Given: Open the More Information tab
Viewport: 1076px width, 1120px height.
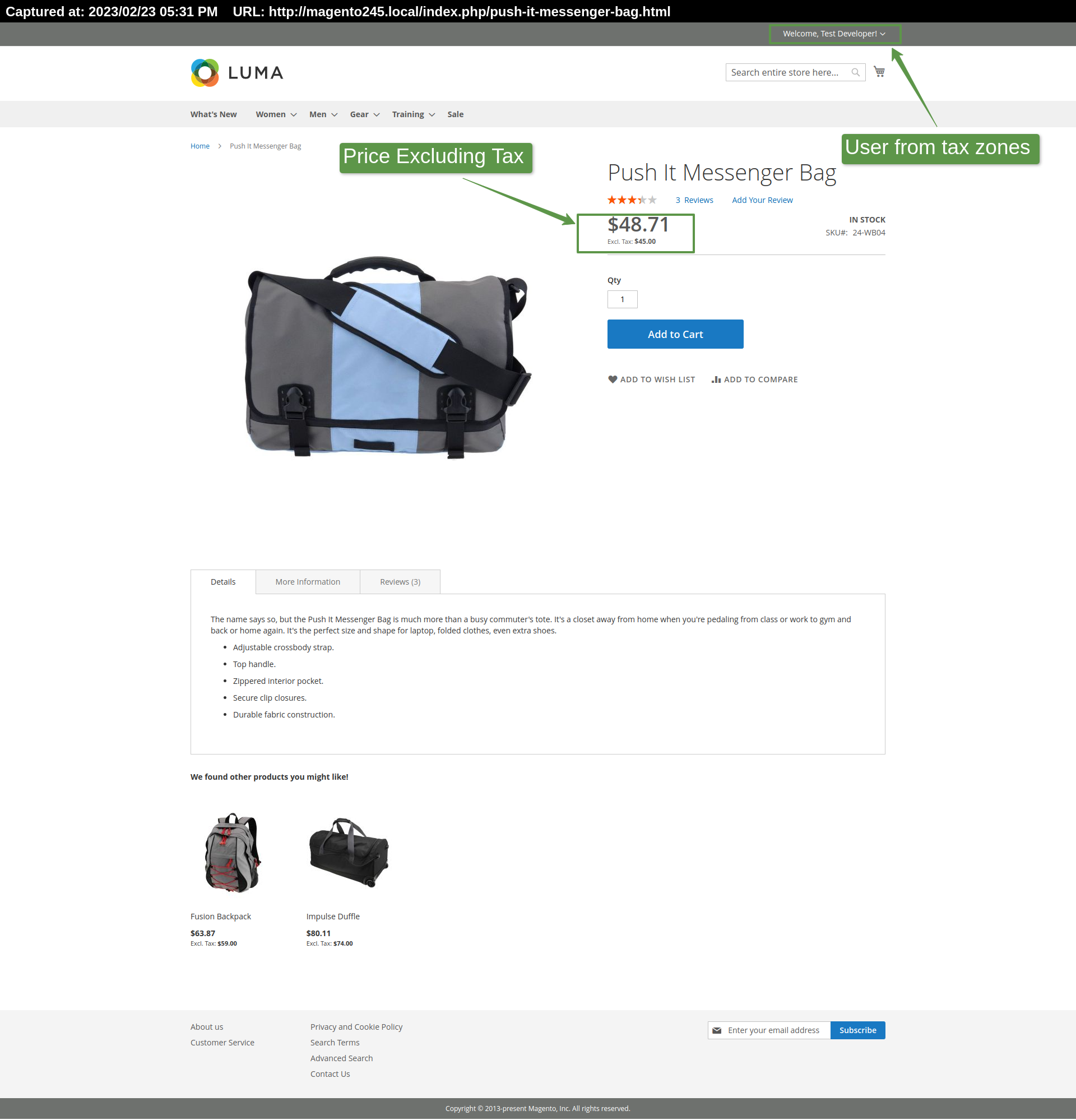Looking at the screenshot, I should tap(308, 582).
